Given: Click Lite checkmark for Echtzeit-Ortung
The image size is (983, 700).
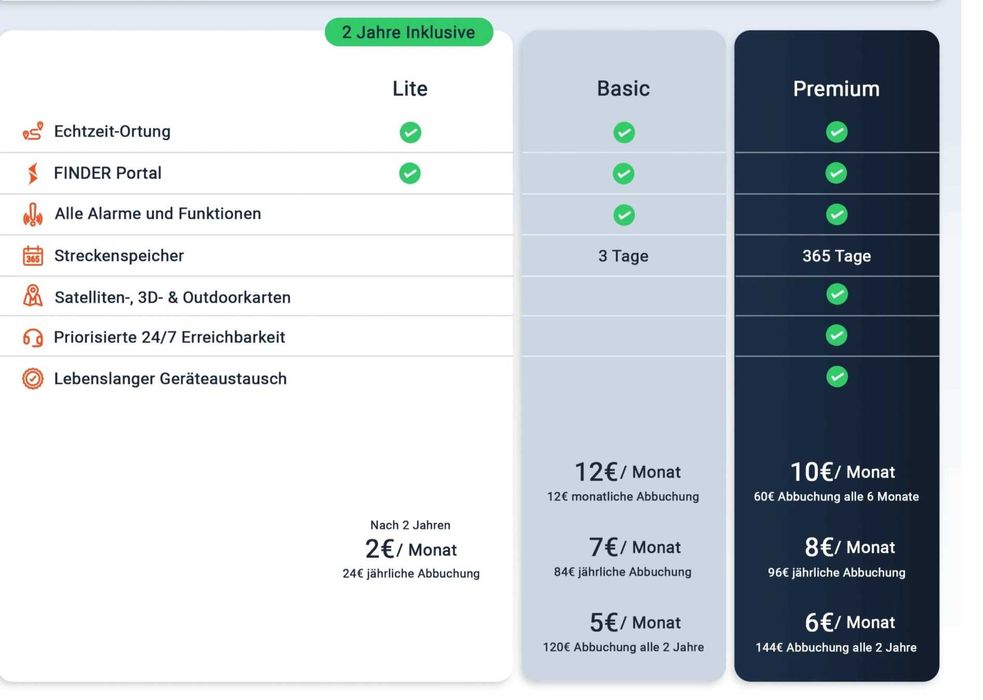Looking at the screenshot, I should pyautogui.click(x=410, y=132).
